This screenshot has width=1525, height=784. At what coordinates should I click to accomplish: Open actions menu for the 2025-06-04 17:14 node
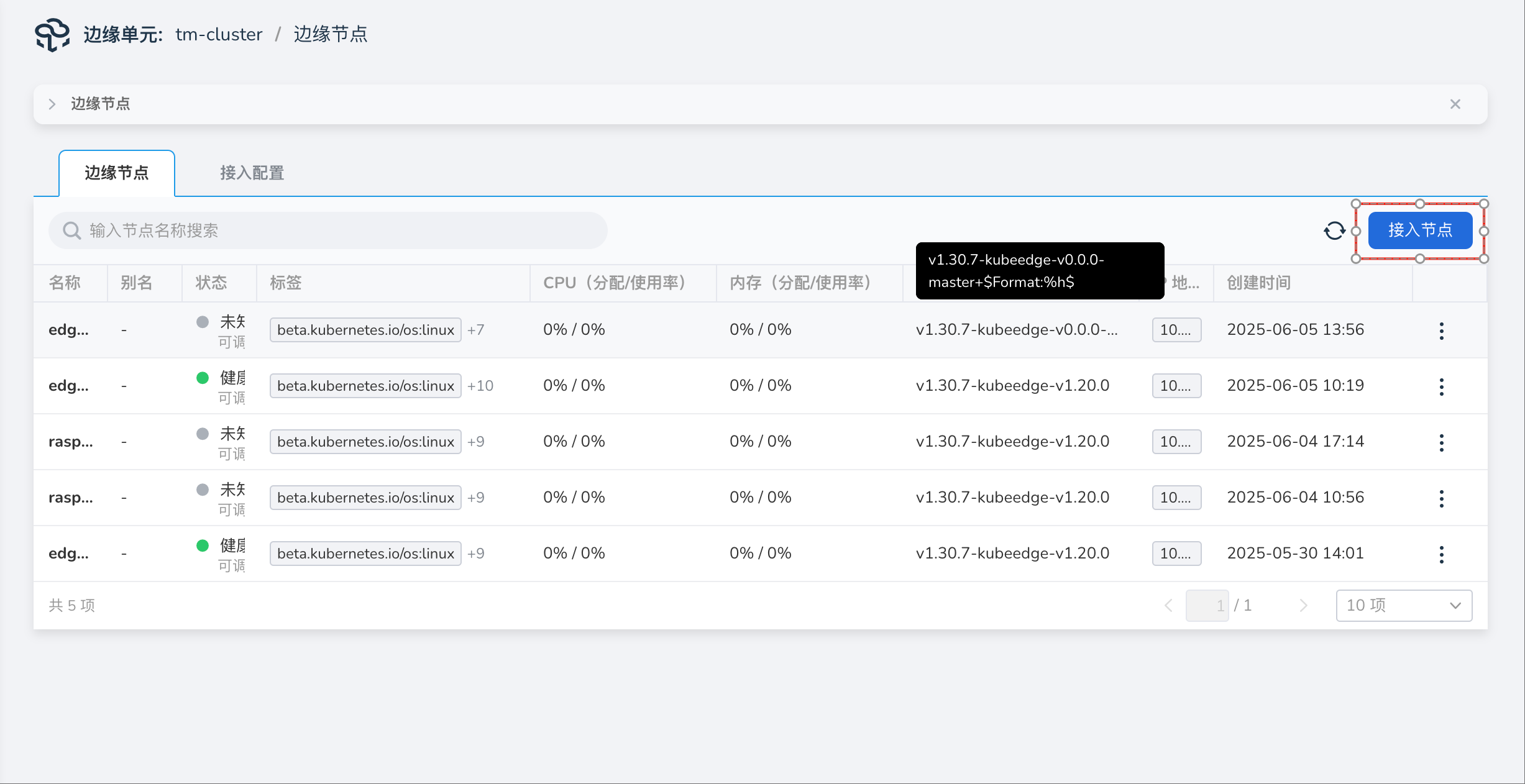point(1441,442)
